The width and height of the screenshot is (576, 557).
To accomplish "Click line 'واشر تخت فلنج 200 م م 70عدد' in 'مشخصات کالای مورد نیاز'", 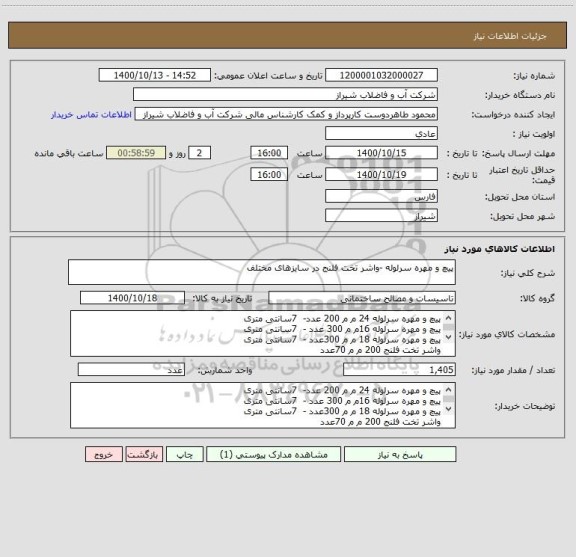I will point(380,351).
